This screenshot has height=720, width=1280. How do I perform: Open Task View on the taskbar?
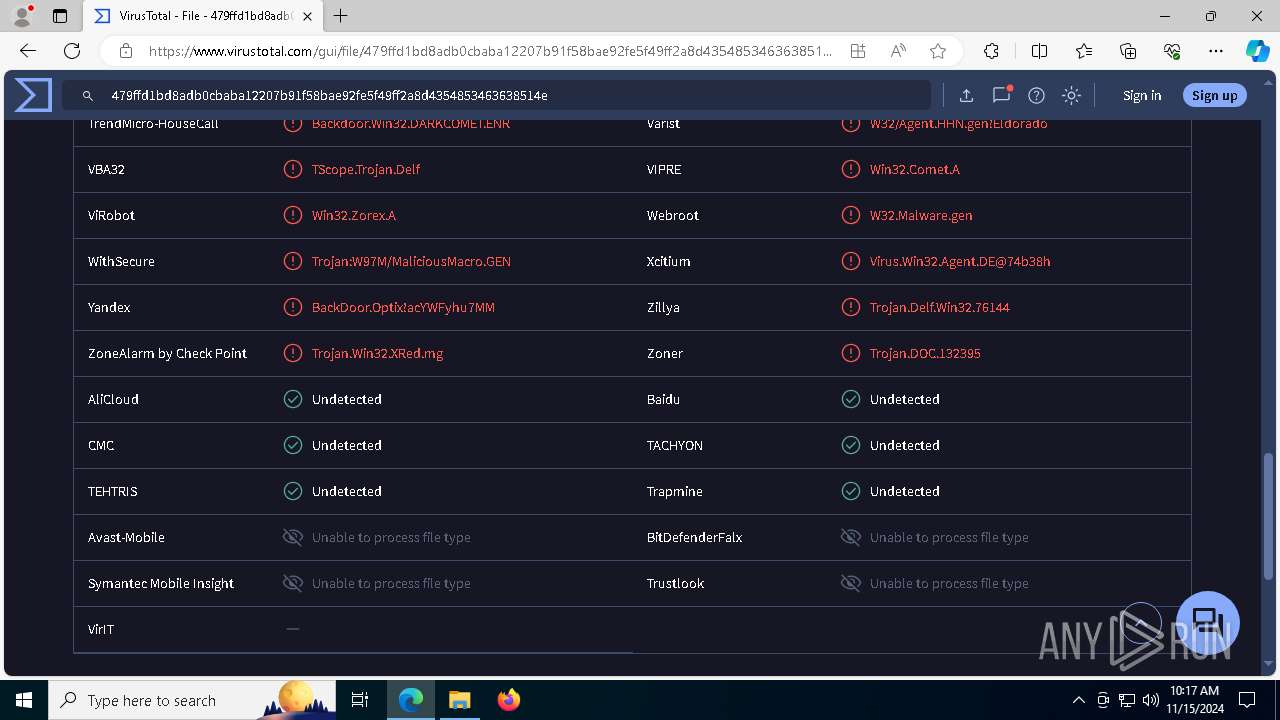361,700
